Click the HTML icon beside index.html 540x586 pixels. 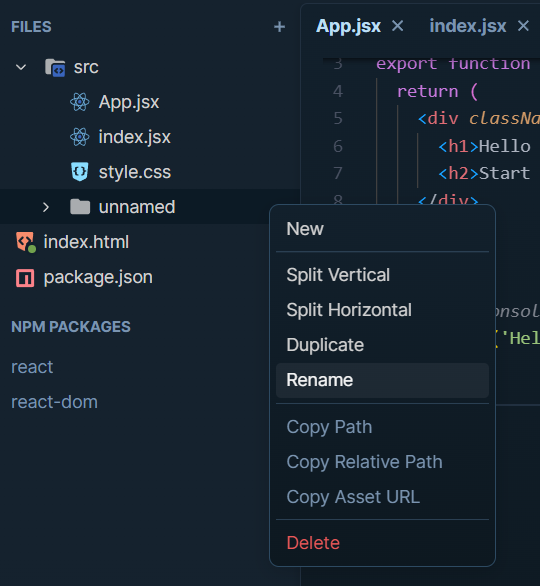tap(26, 242)
